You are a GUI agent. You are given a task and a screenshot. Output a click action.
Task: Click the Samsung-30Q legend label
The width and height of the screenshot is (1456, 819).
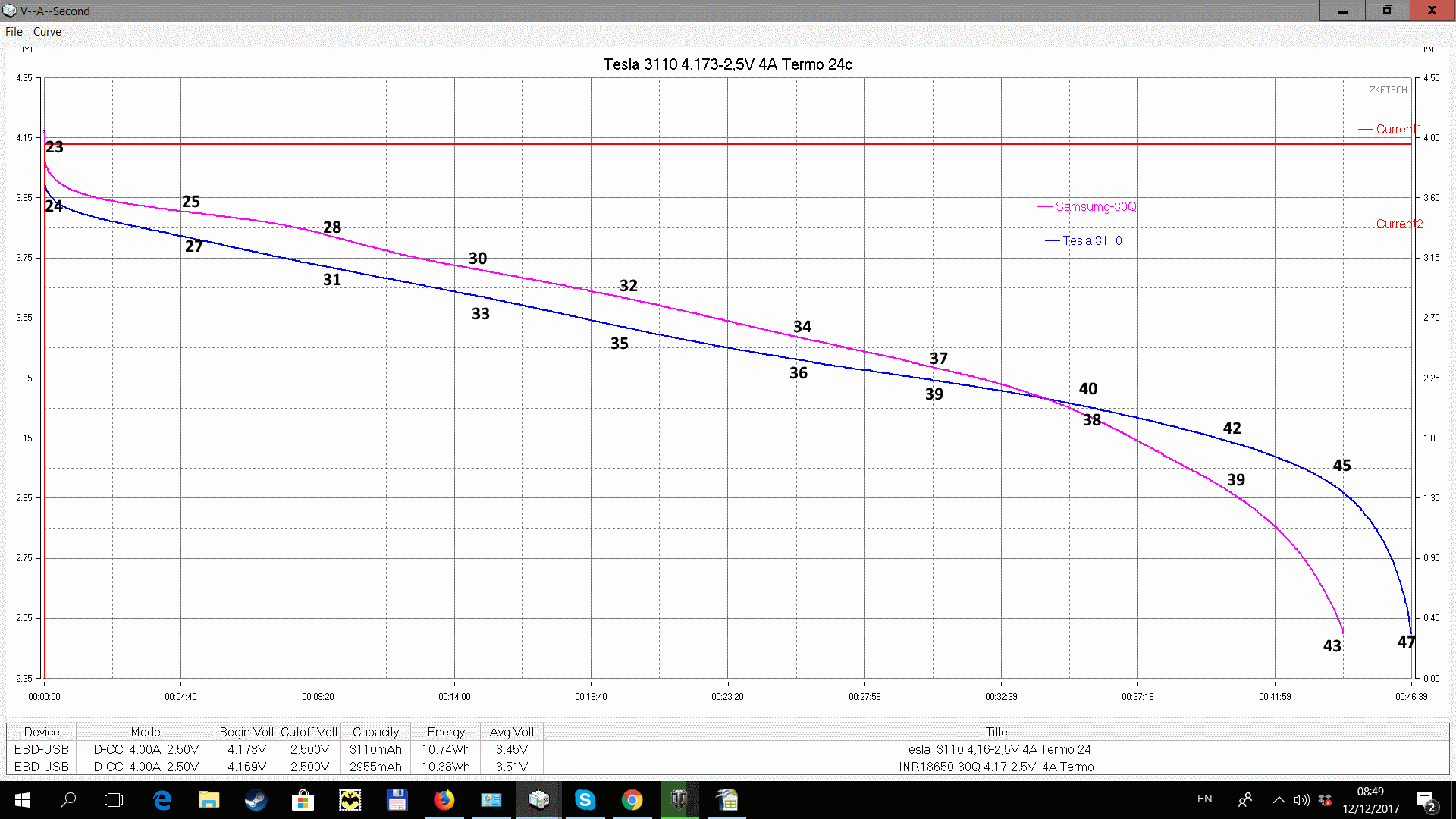tap(1095, 206)
